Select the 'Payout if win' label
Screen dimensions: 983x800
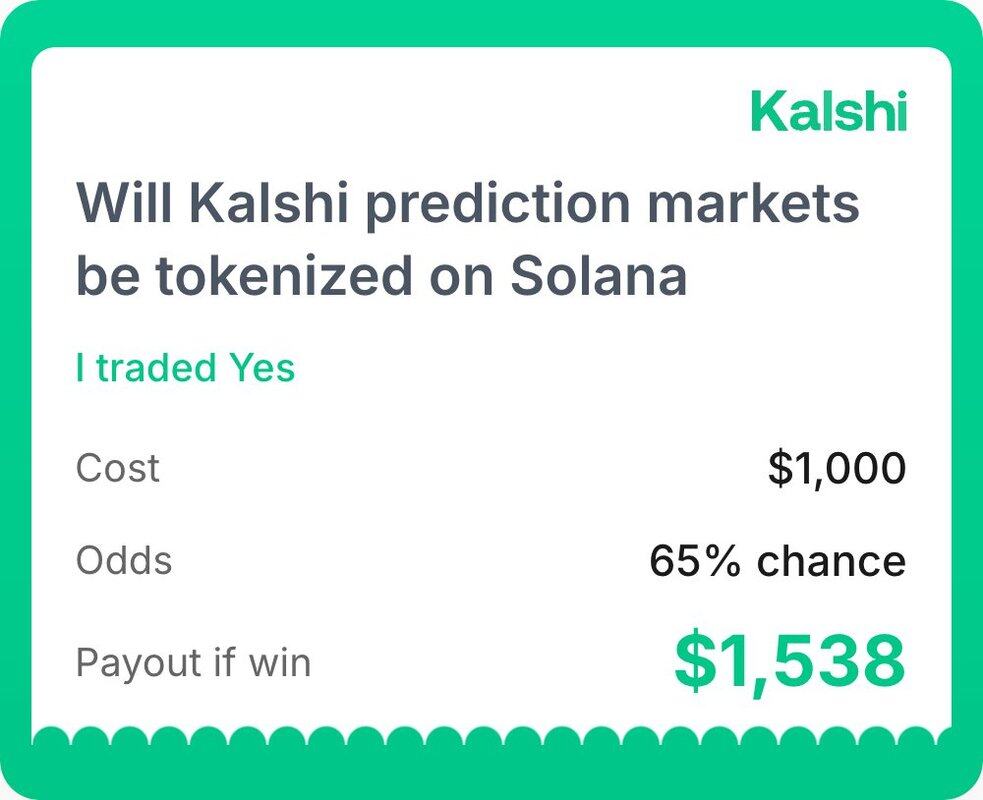pos(193,662)
